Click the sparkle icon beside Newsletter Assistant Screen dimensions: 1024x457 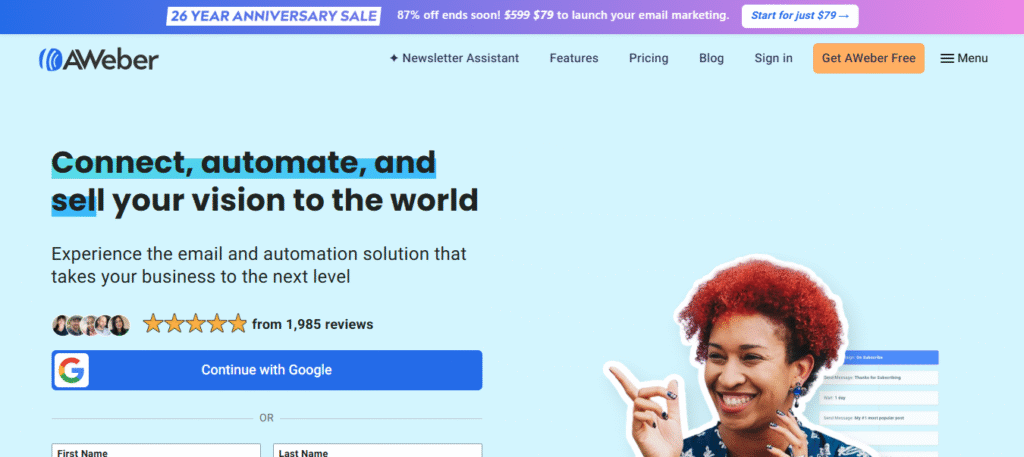pyautogui.click(x=394, y=58)
